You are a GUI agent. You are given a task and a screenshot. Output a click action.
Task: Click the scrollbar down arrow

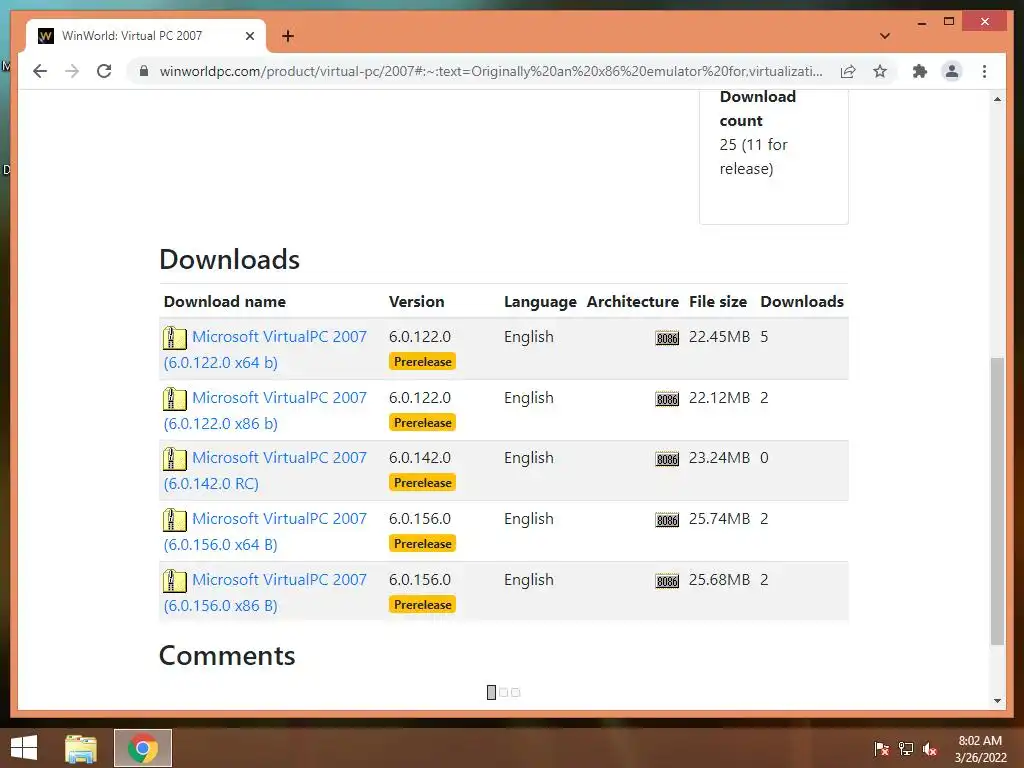point(997,701)
